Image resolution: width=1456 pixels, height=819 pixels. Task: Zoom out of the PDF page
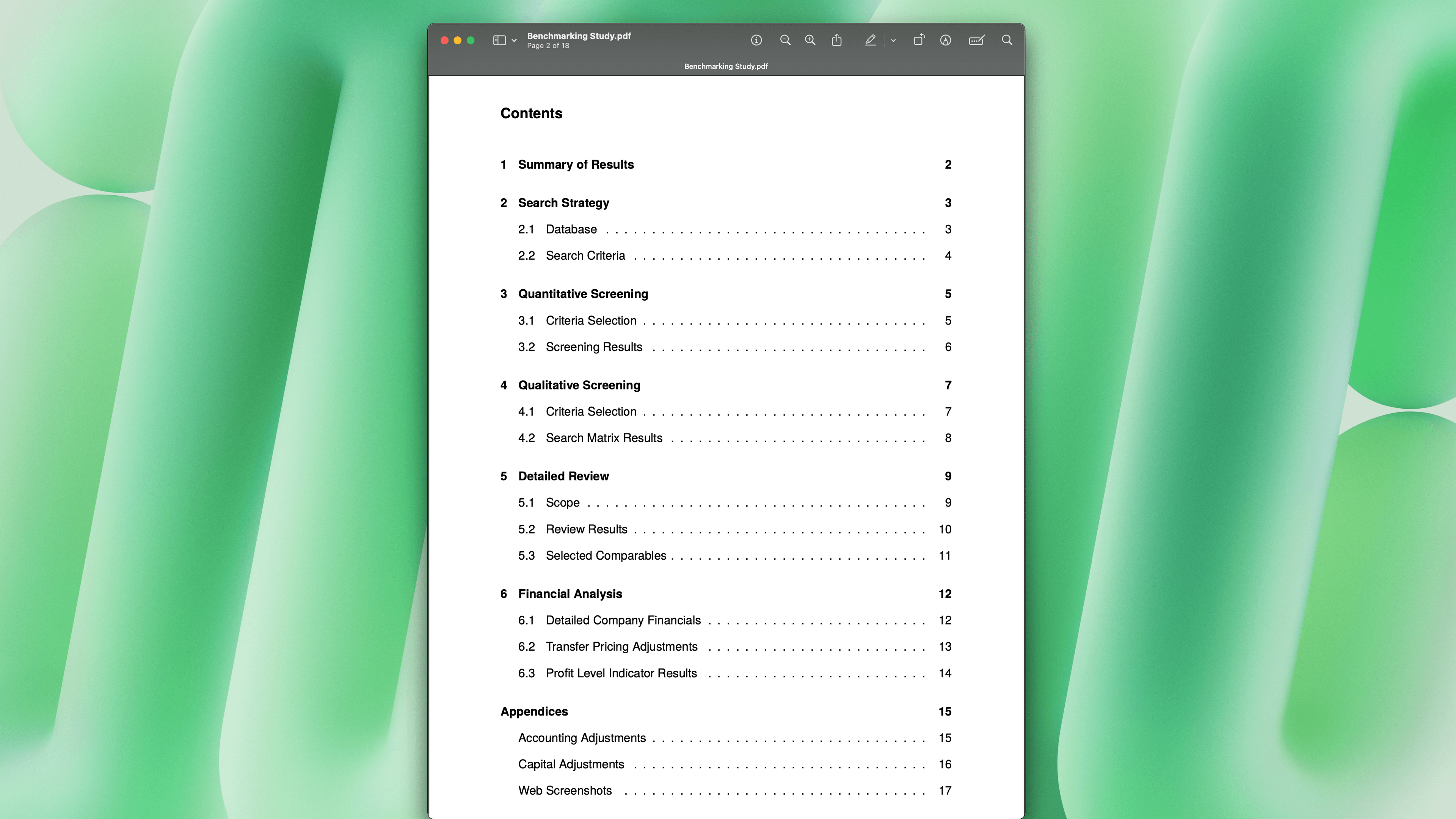(786, 39)
